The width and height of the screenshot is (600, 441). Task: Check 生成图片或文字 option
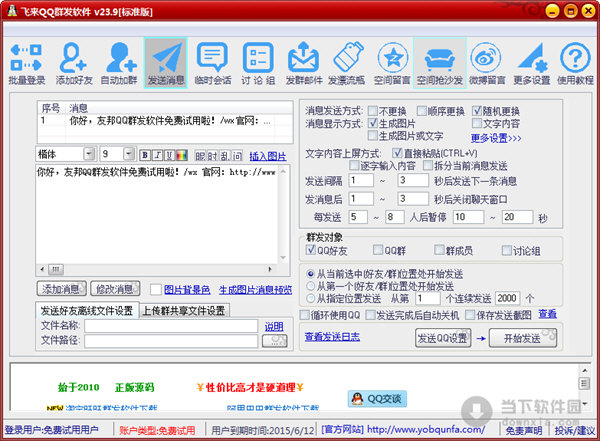click(x=373, y=135)
